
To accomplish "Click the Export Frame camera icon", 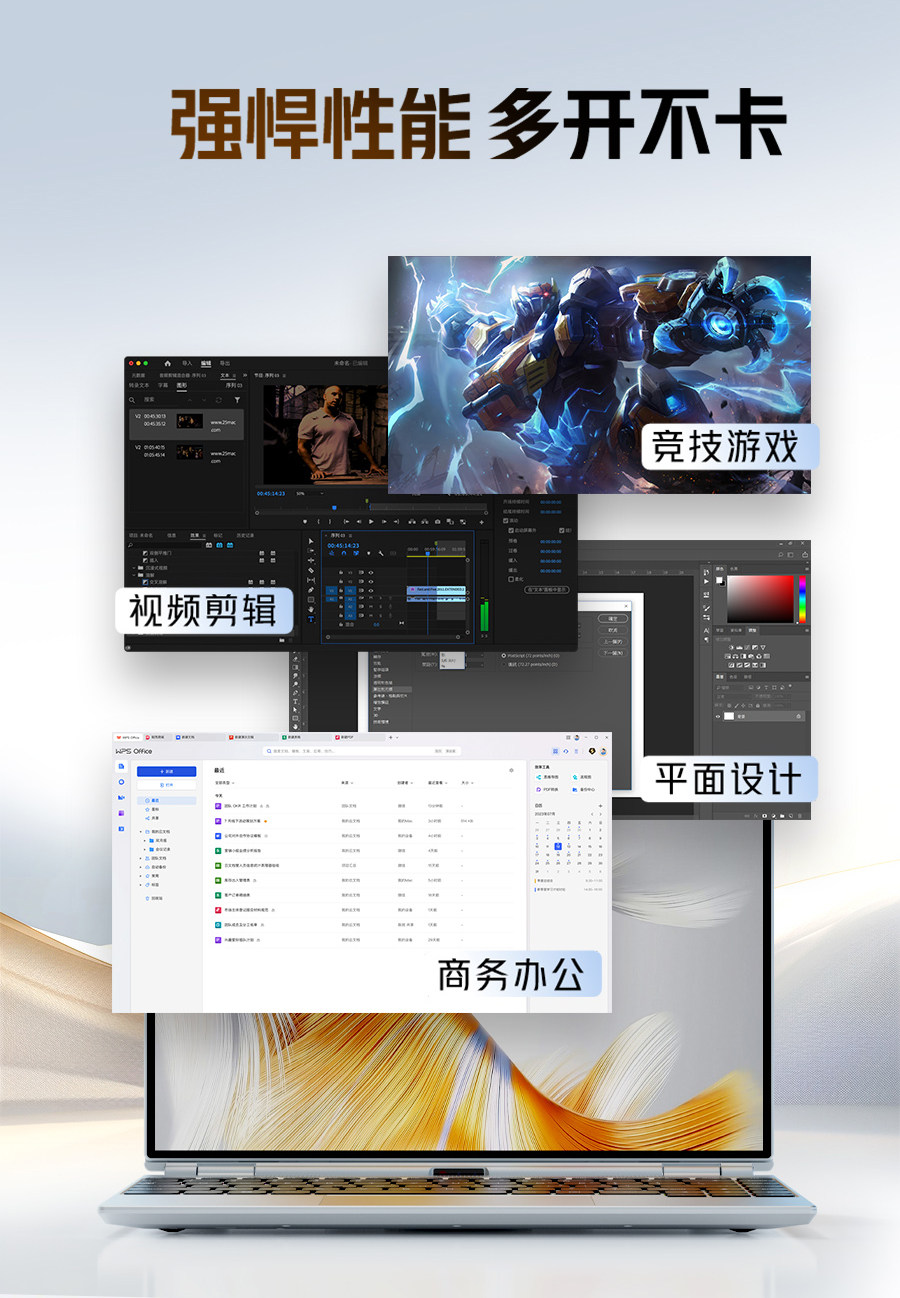I will (x=437, y=521).
